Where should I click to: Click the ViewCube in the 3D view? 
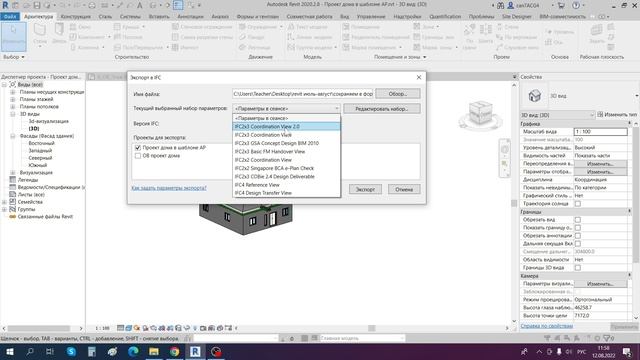[480, 113]
